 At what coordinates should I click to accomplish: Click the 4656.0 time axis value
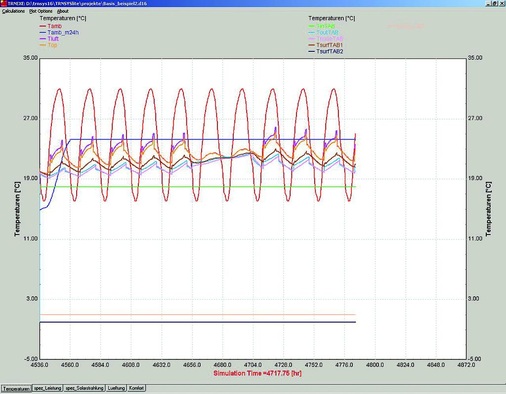coord(192,365)
